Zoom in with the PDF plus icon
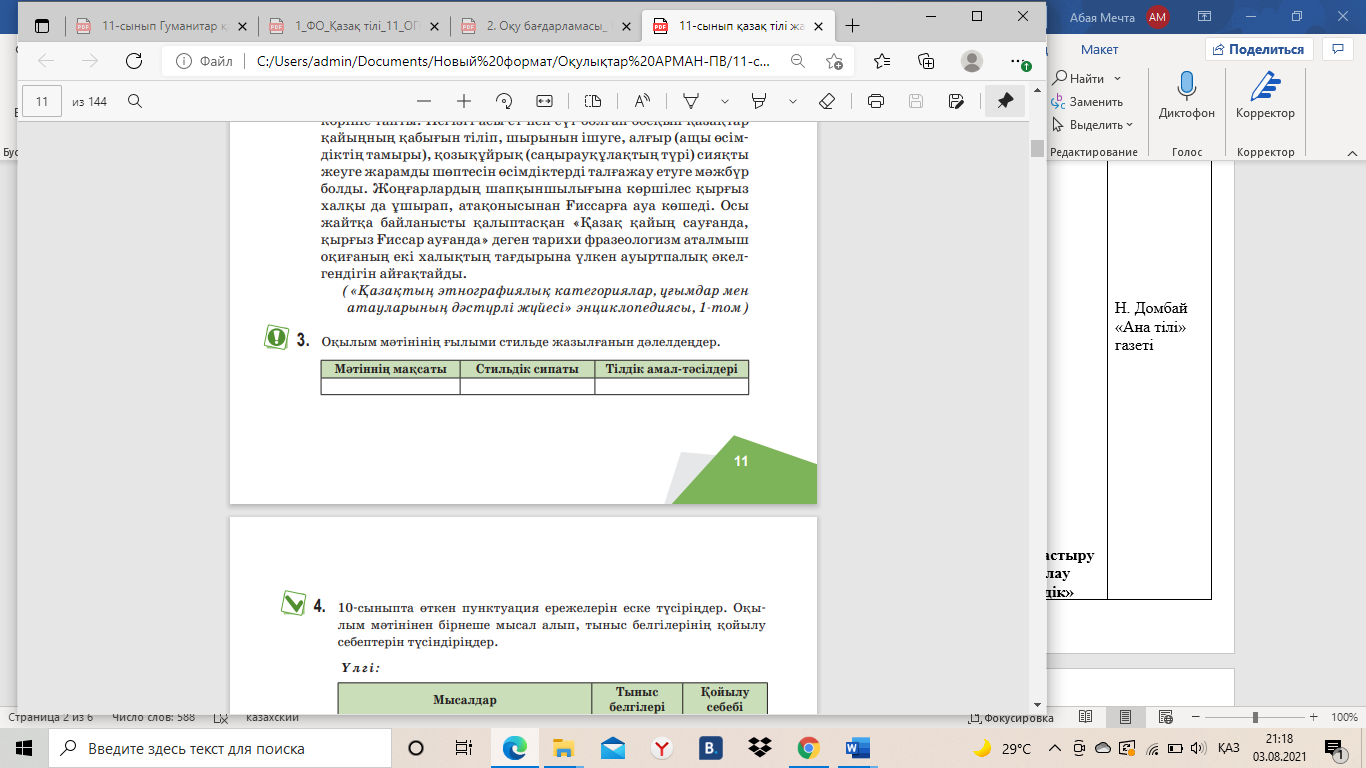This screenshot has height=768, width=1366. click(464, 101)
